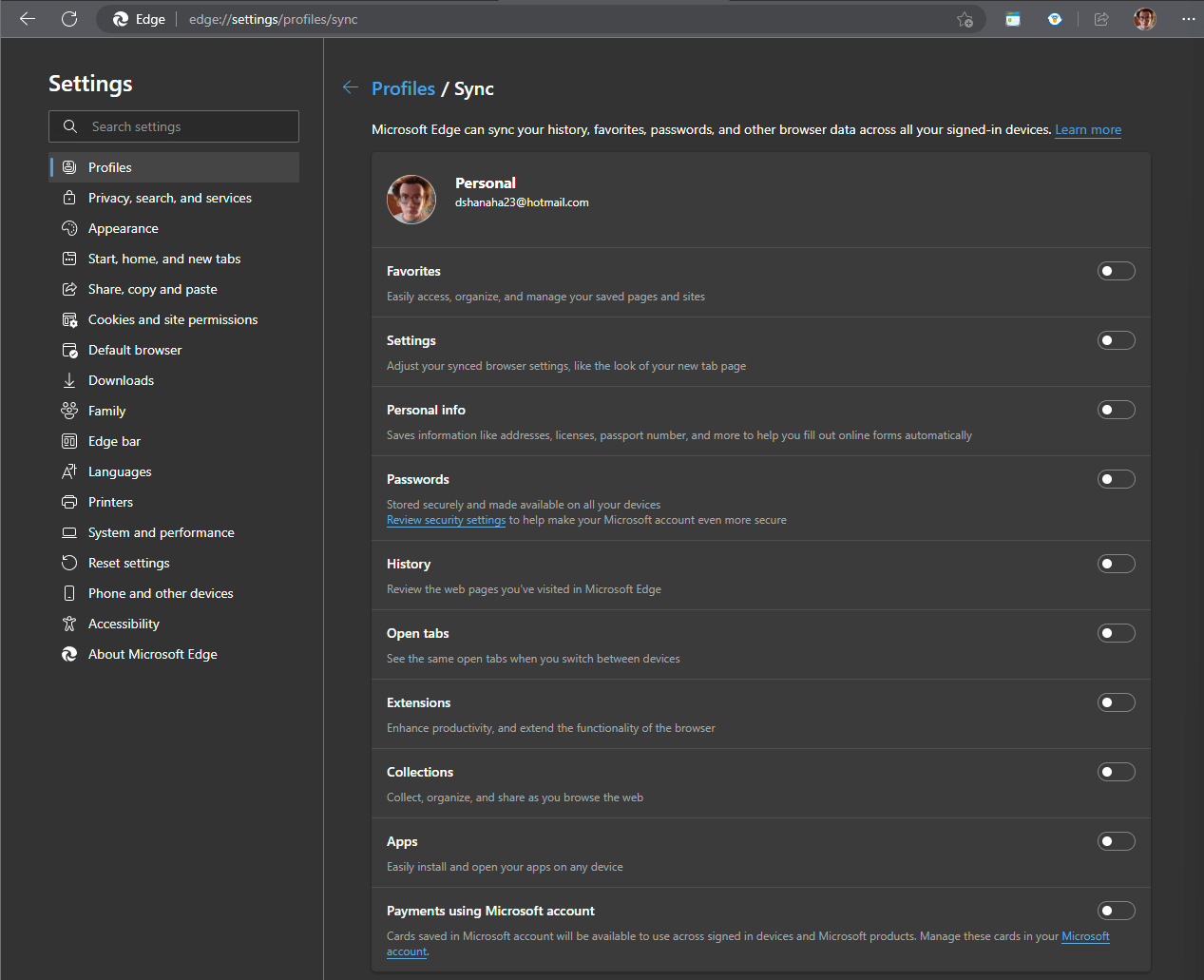1204x980 pixels.
Task: Click the Favorites row title
Action: click(x=413, y=271)
